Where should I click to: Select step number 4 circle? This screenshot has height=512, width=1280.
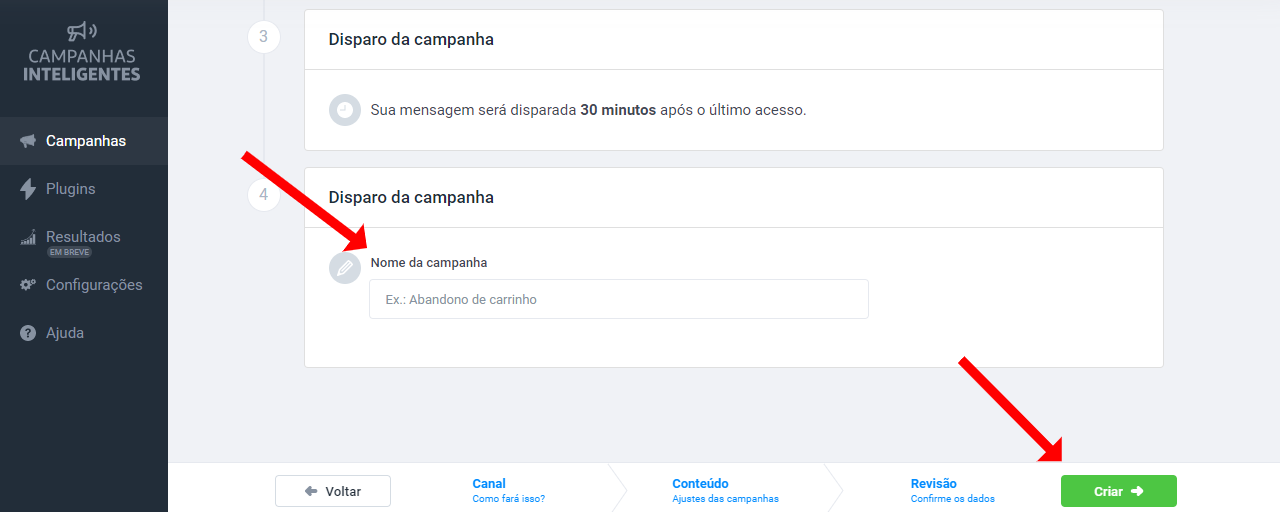(263, 195)
